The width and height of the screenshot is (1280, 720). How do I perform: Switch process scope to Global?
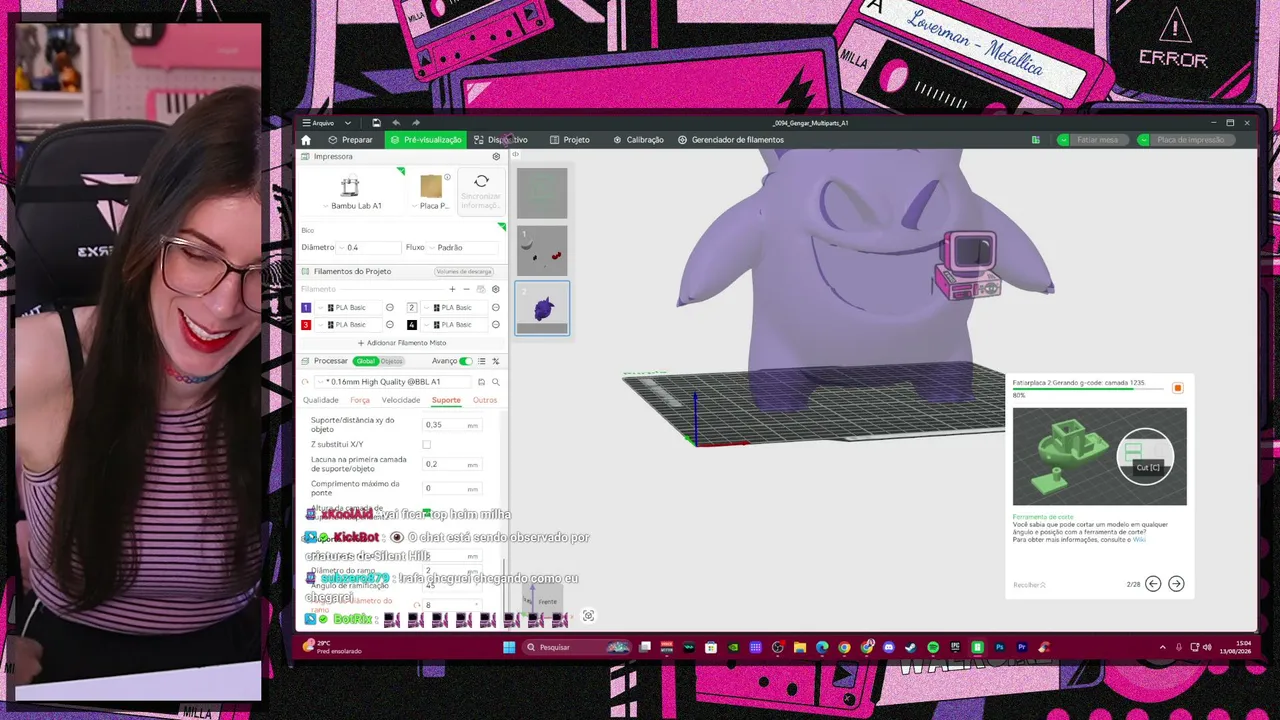point(365,361)
